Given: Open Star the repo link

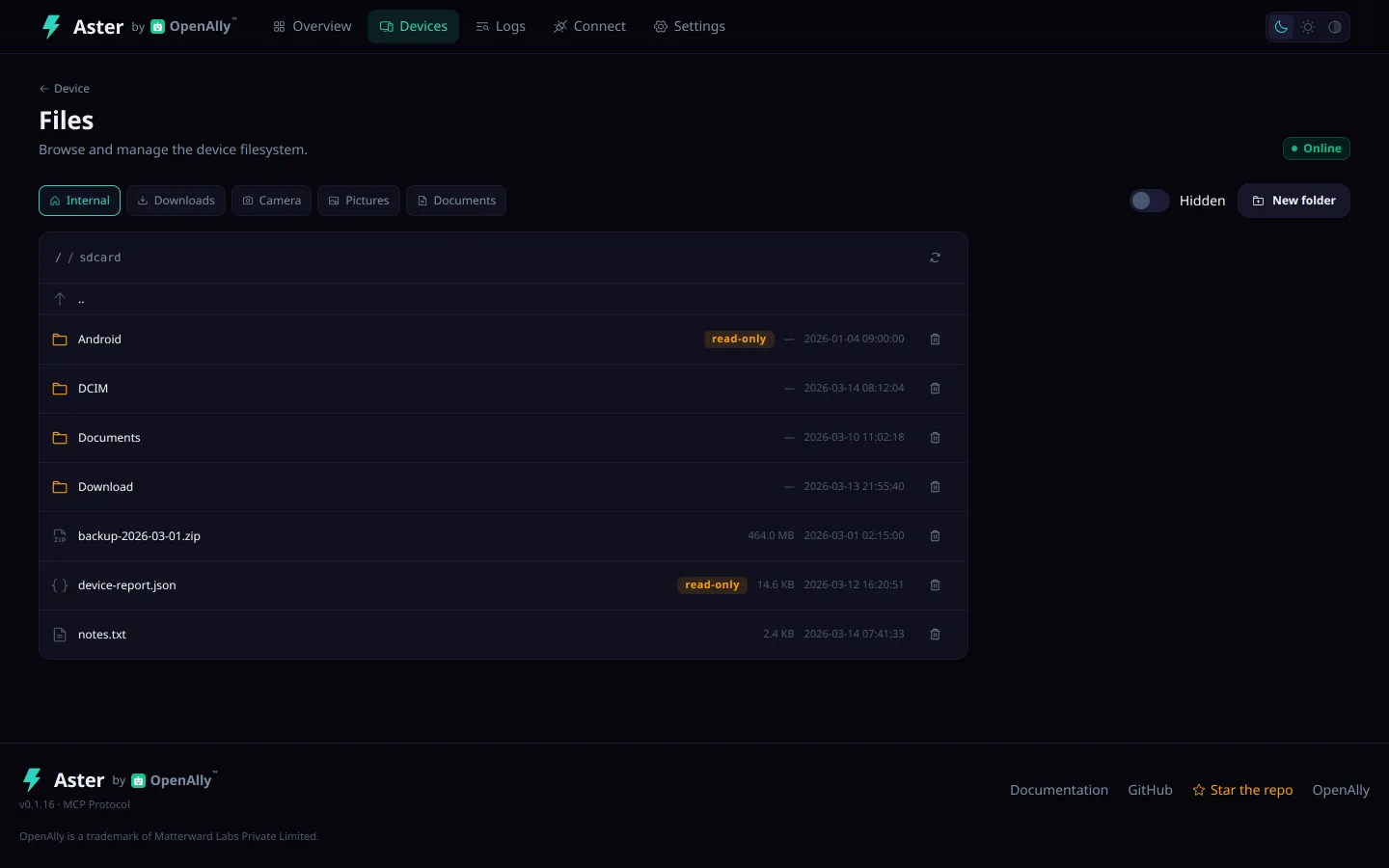Looking at the screenshot, I should (x=1242, y=790).
